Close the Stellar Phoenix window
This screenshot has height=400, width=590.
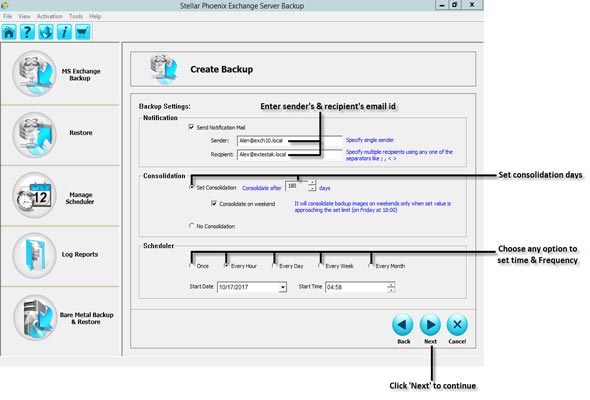[x=472, y=5]
